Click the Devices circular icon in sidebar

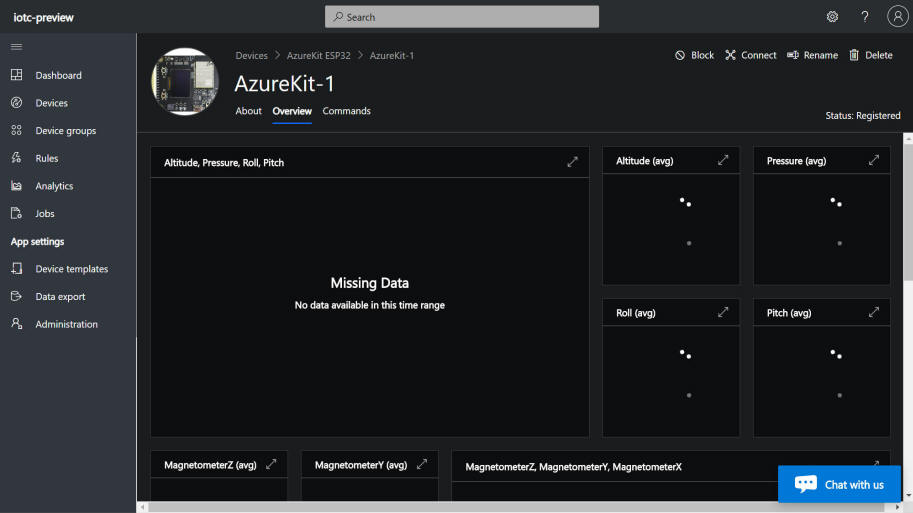tap(16, 102)
